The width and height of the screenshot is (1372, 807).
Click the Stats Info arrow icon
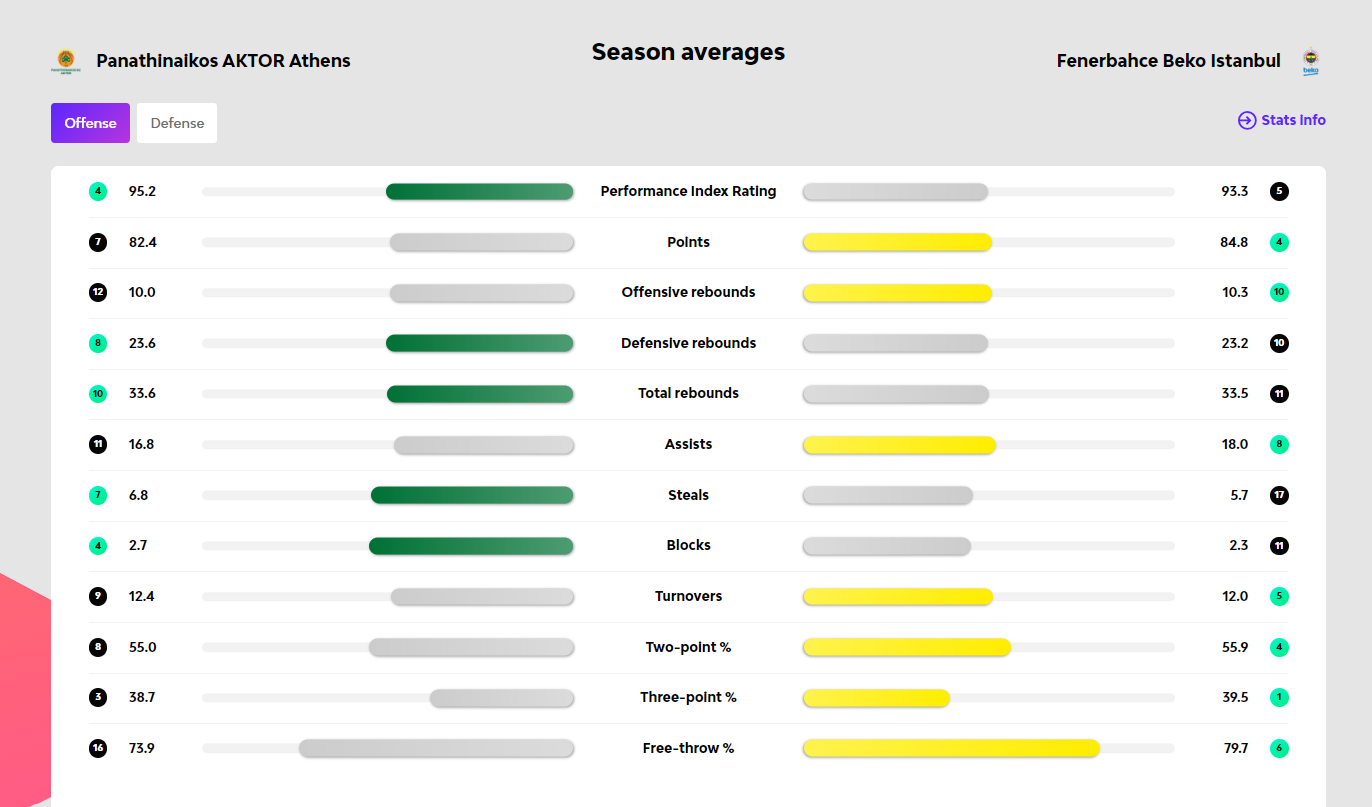point(1247,120)
